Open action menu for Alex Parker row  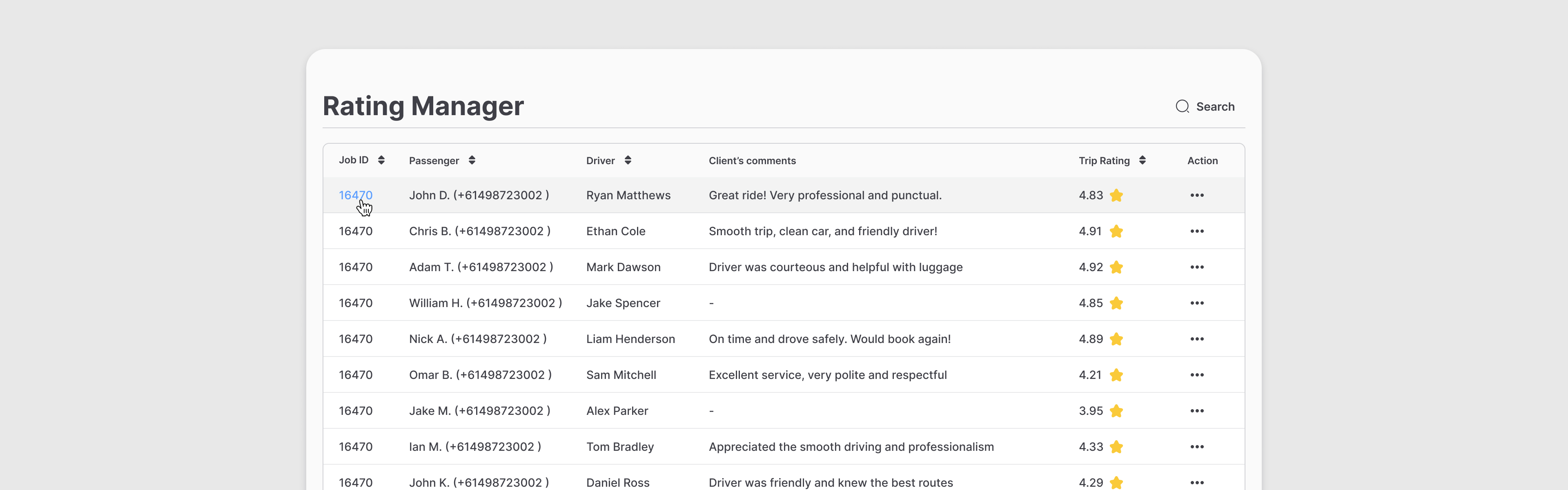pos(1197,411)
